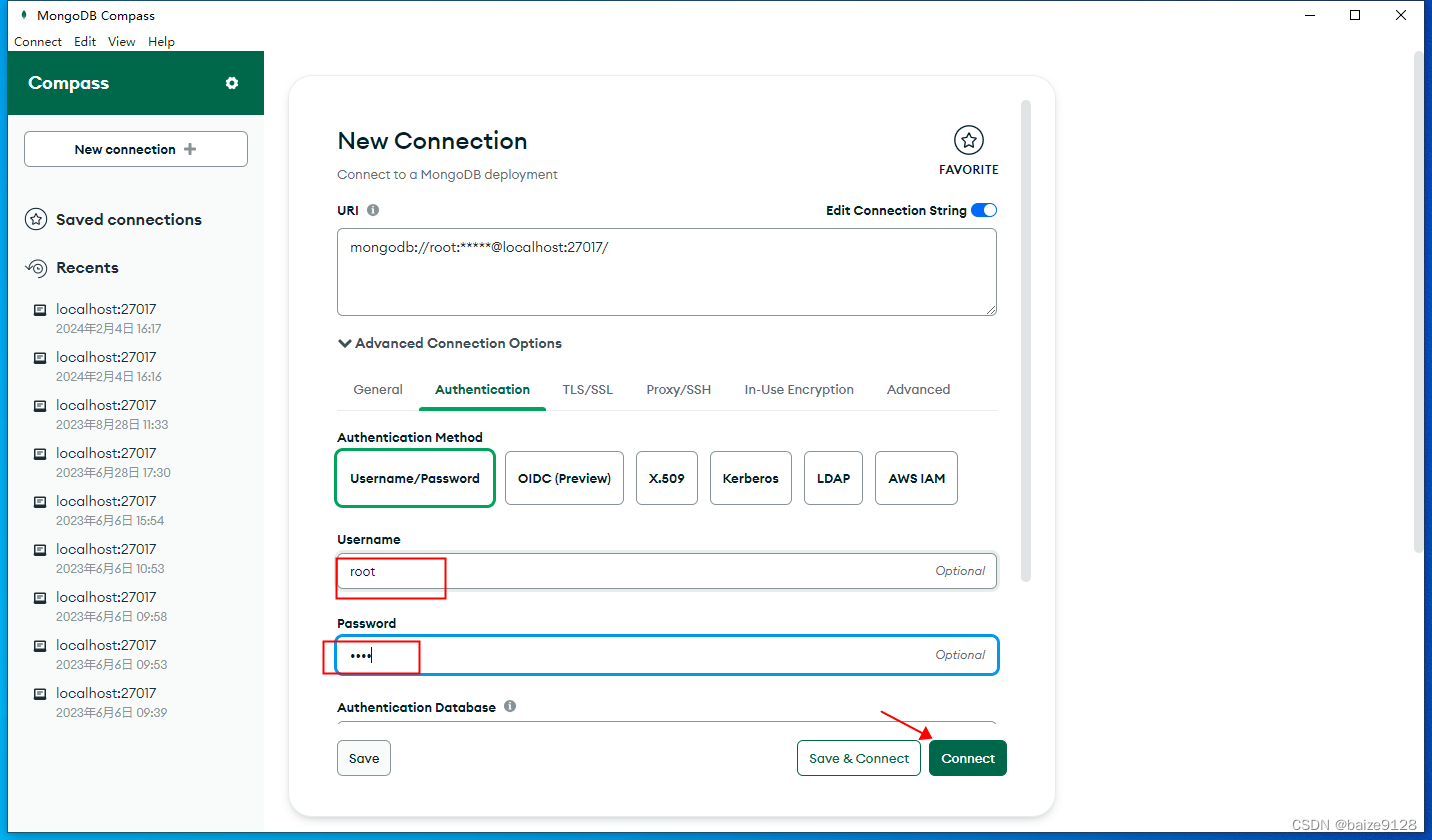The width and height of the screenshot is (1432, 840).
Task: Click the icon of recent connection 2023年8月28日 11:33
Action: [40, 406]
